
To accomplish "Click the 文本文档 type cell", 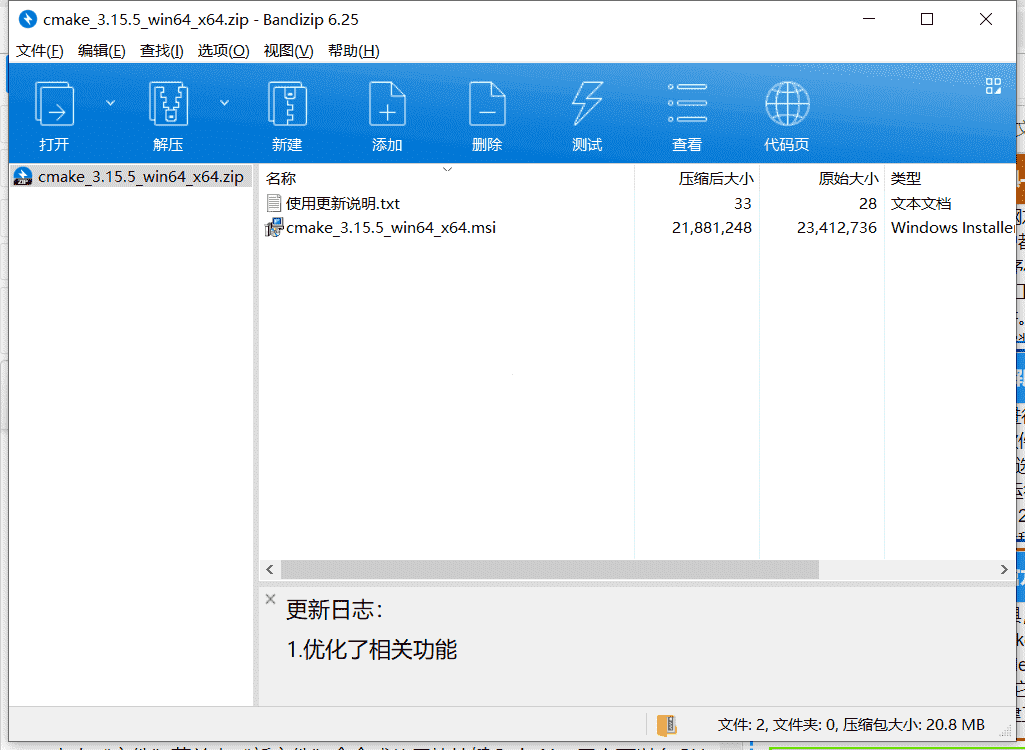I will (x=920, y=203).
